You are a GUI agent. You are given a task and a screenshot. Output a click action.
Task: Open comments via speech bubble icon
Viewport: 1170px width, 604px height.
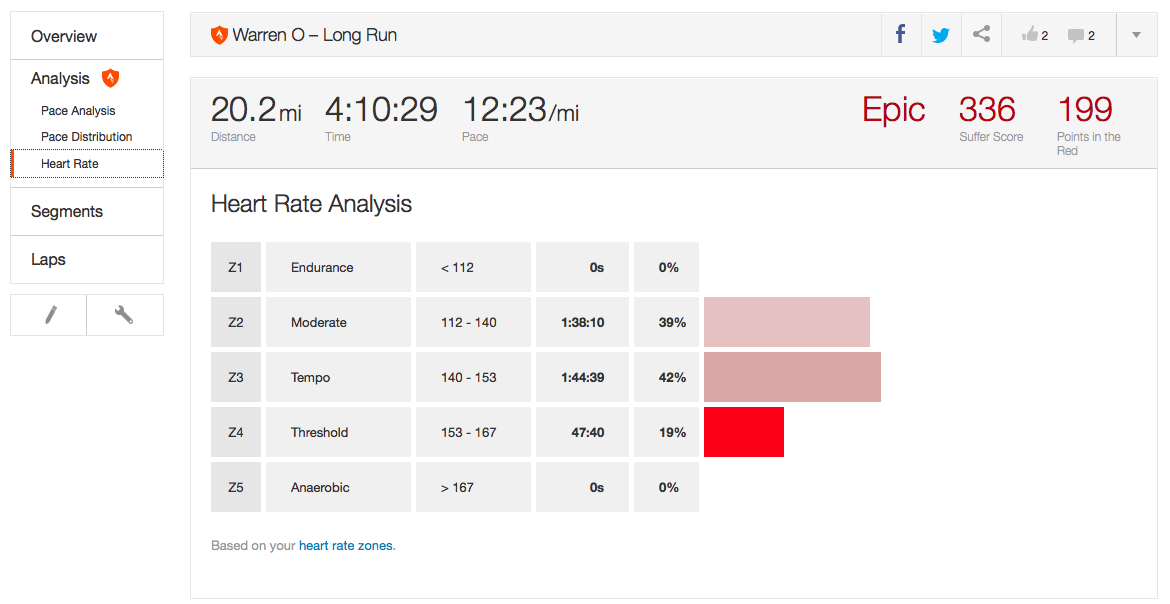[1076, 35]
